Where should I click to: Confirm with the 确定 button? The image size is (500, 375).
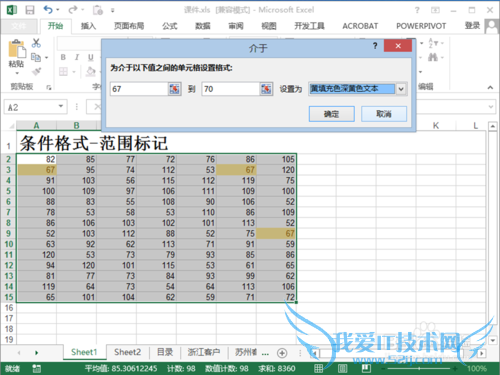[x=332, y=114]
